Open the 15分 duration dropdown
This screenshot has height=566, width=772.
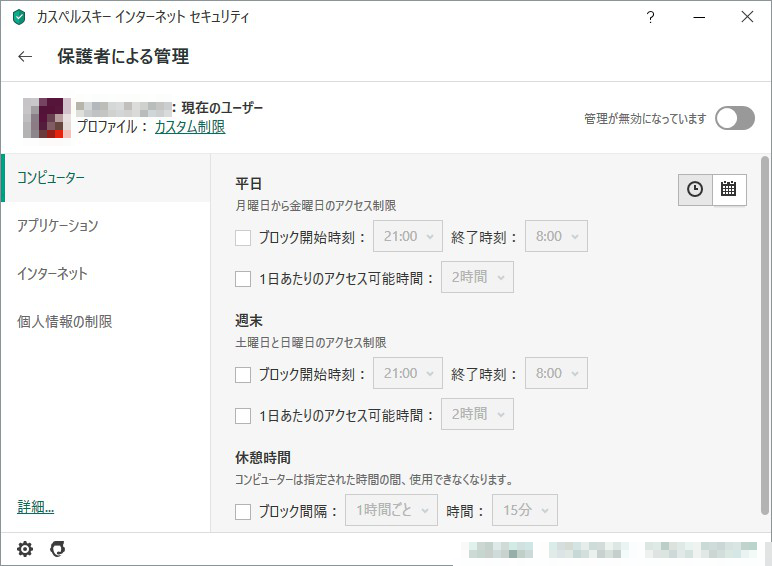click(525, 510)
